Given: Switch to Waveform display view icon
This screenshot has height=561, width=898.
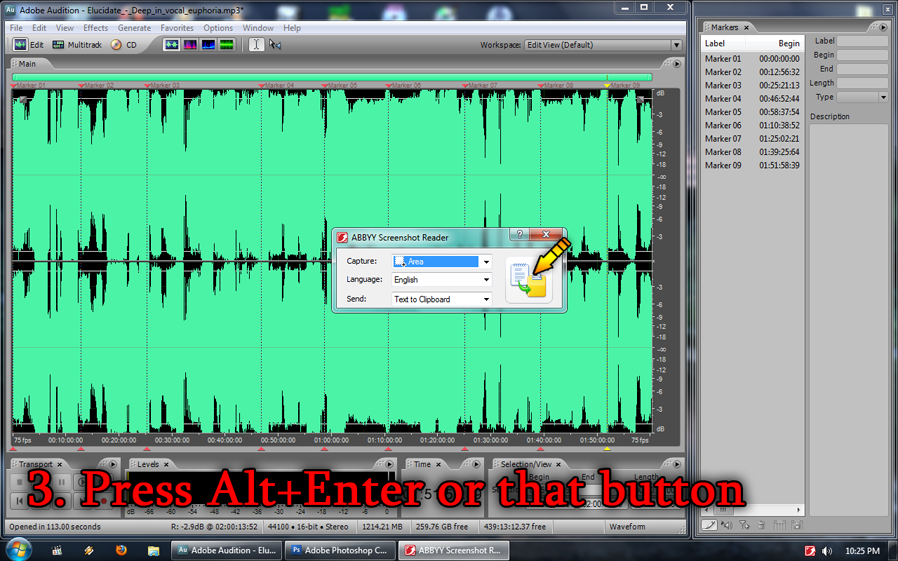Looking at the screenshot, I should pyautogui.click(x=172, y=45).
